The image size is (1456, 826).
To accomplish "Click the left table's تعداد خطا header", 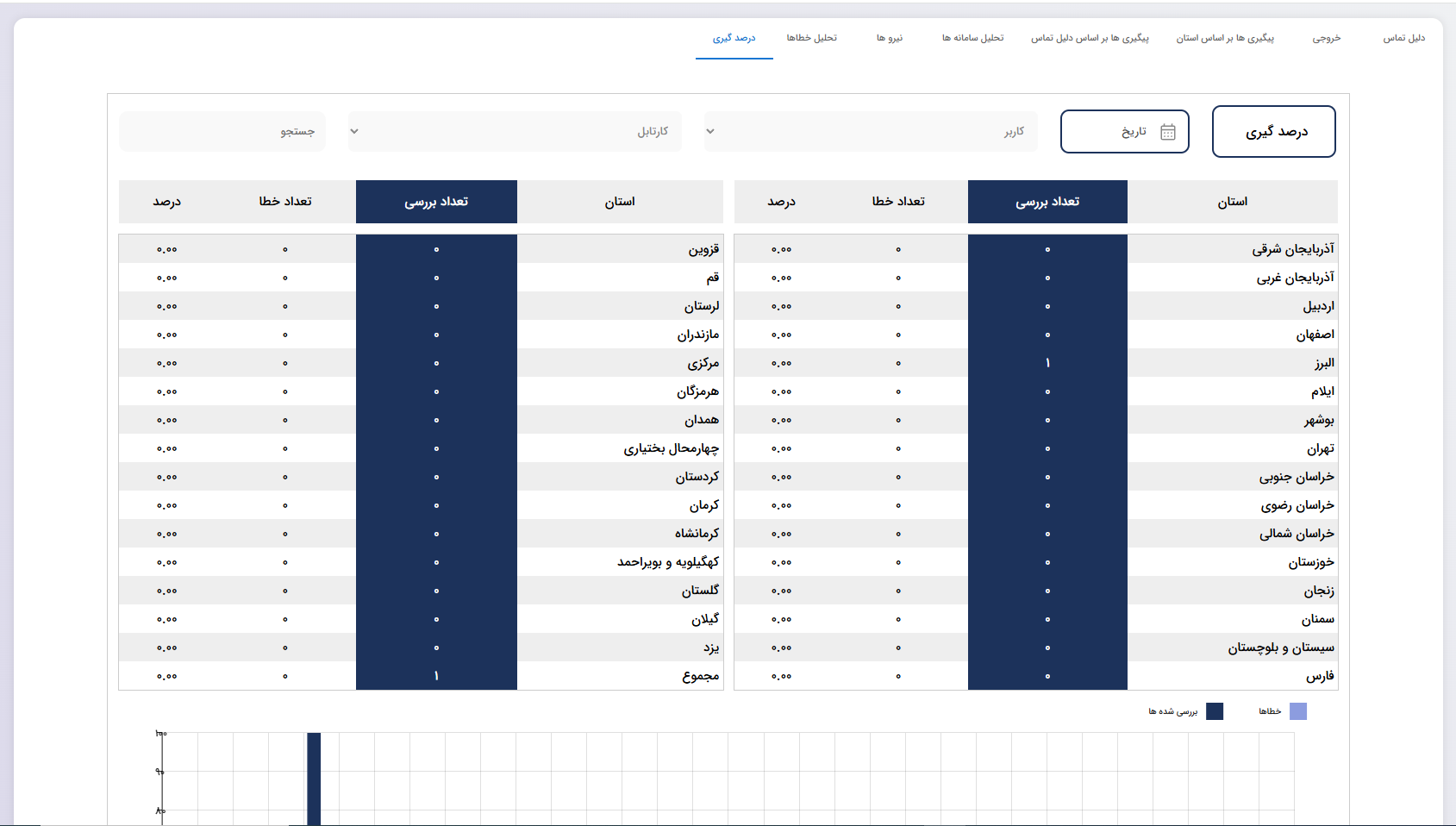I will pyautogui.click(x=285, y=202).
